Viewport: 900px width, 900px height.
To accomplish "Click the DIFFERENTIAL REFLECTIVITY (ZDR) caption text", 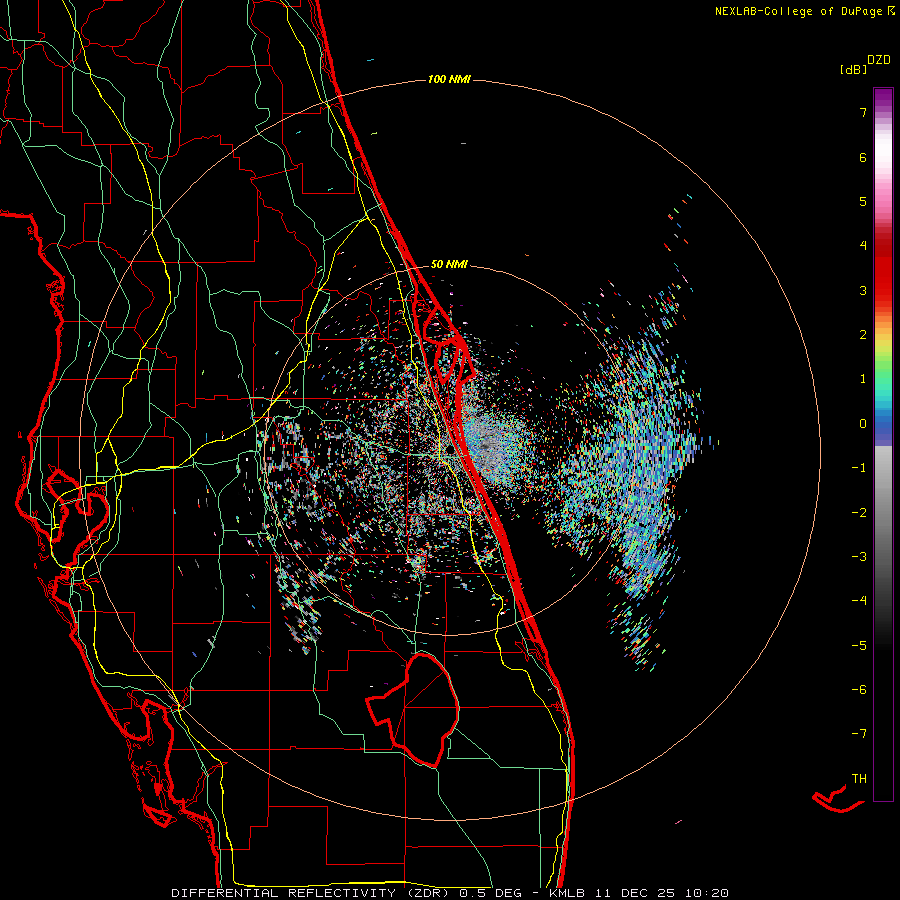I will (x=312, y=893).
